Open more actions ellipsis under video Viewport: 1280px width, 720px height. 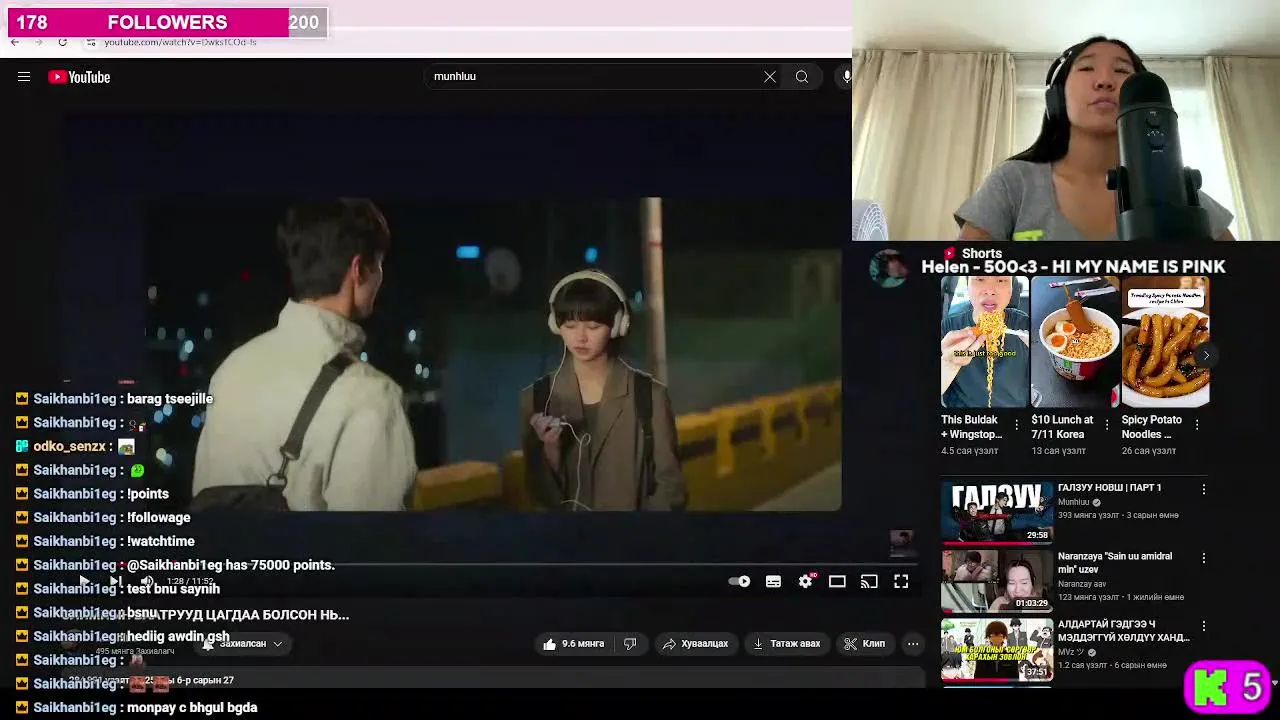[x=913, y=644]
